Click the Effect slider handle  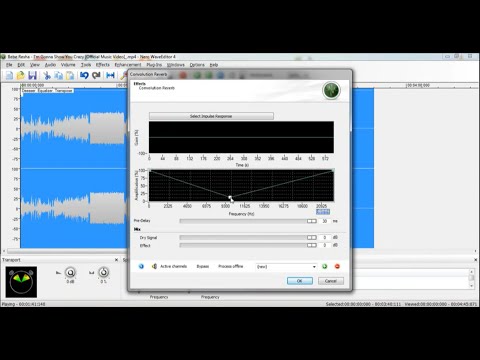pos(312,245)
